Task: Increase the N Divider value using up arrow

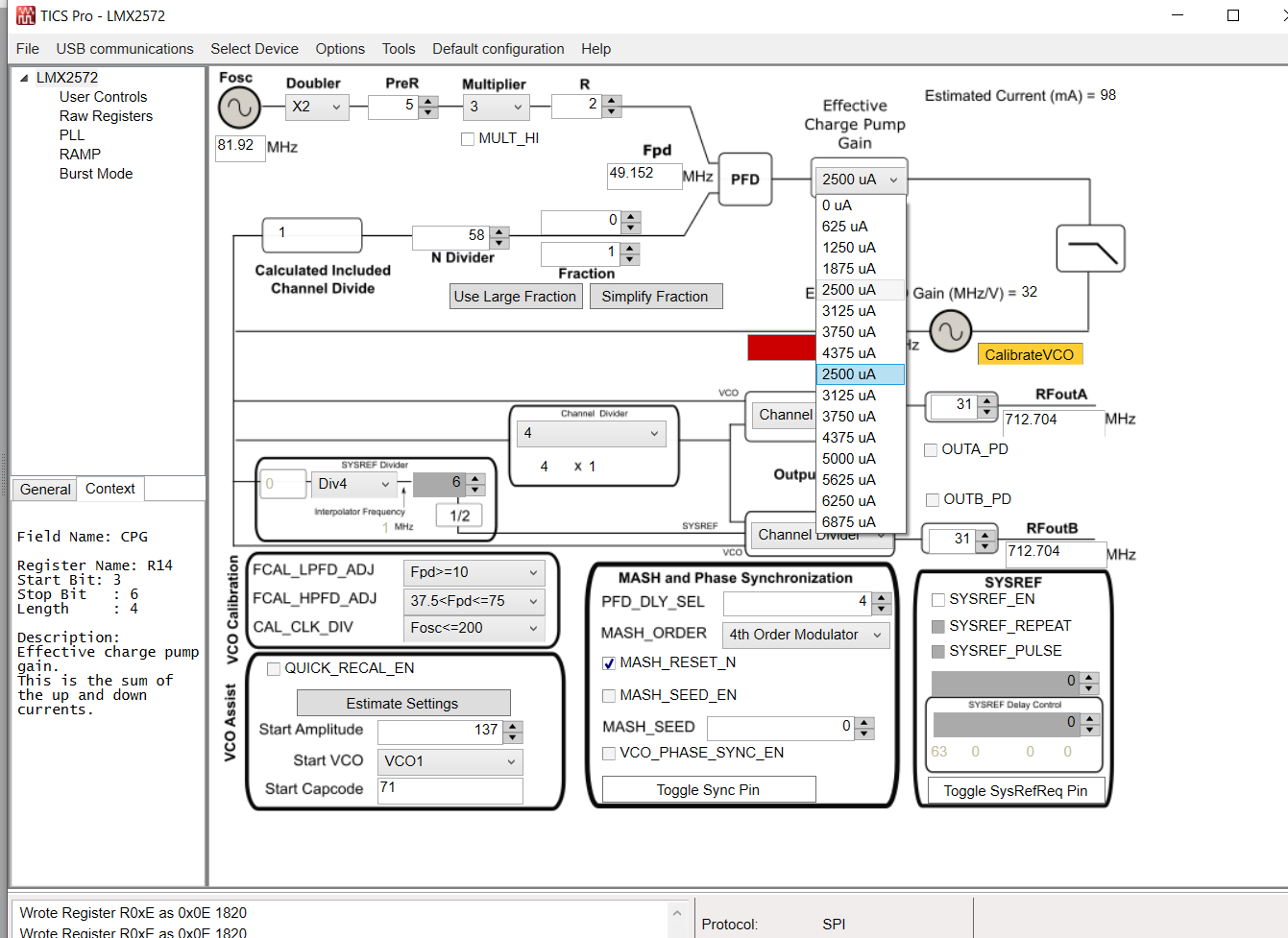Action: click(499, 231)
